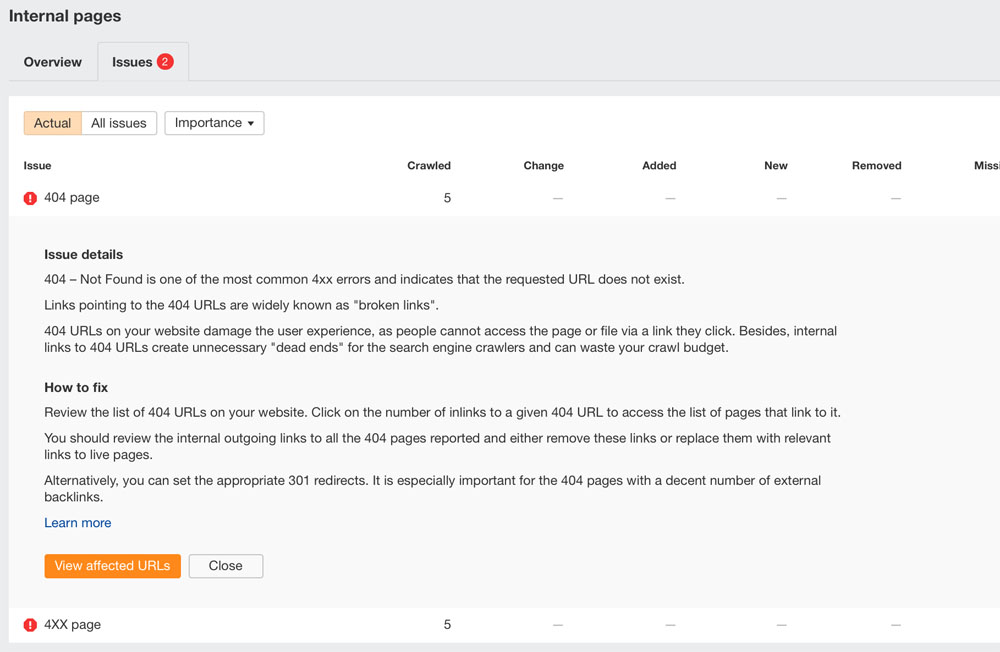Select the All issues filter toggle

119,123
